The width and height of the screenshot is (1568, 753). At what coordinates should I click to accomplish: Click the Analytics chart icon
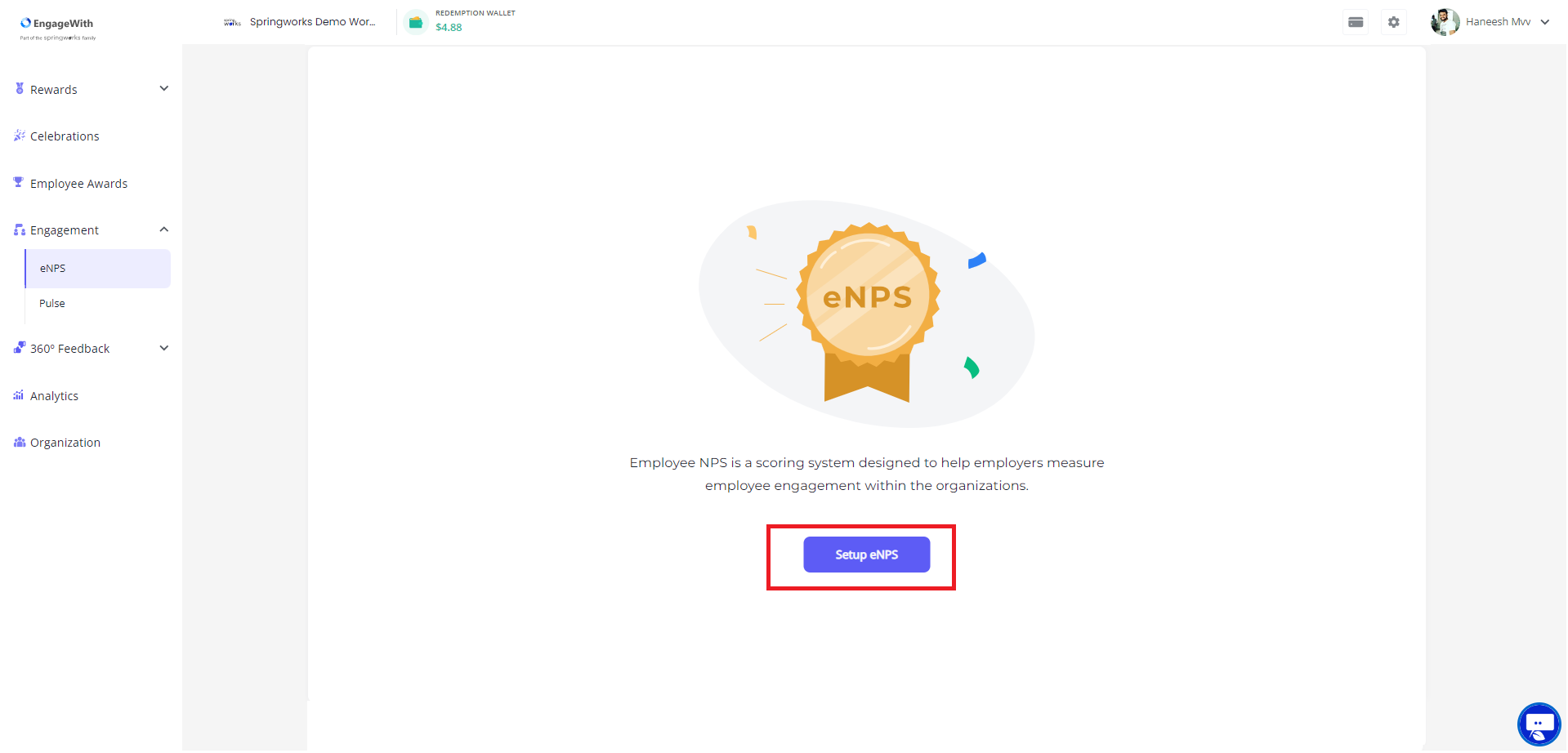pyautogui.click(x=19, y=396)
